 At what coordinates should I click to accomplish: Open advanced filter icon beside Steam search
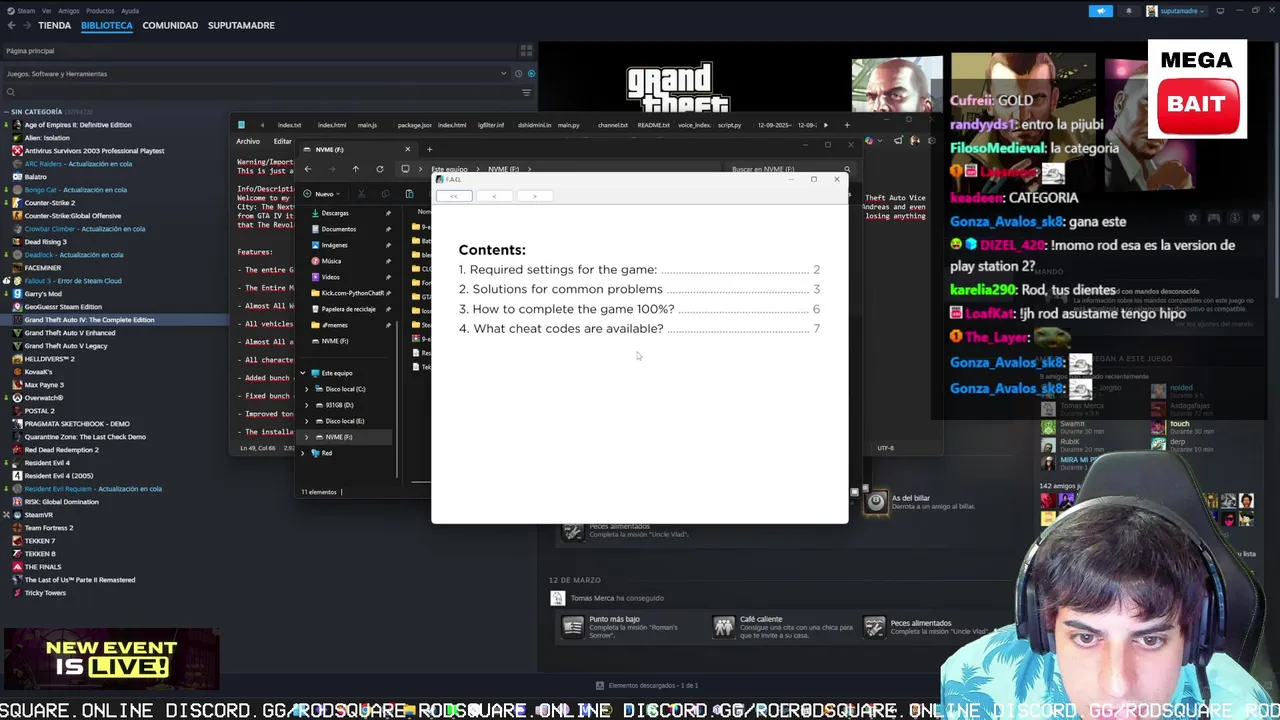(x=526, y=92)
